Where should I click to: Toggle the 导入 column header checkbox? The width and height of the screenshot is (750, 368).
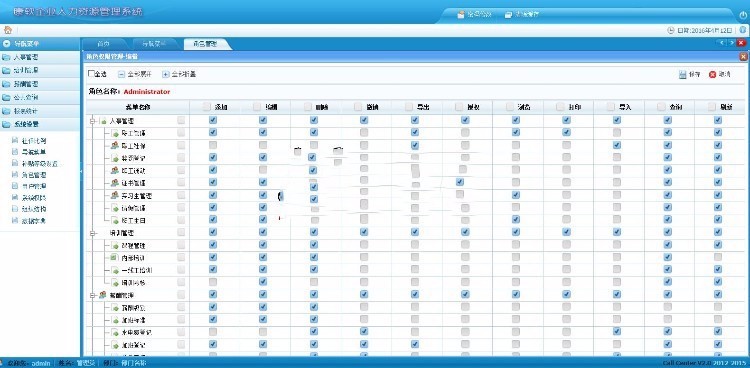(x=610, y=107)
